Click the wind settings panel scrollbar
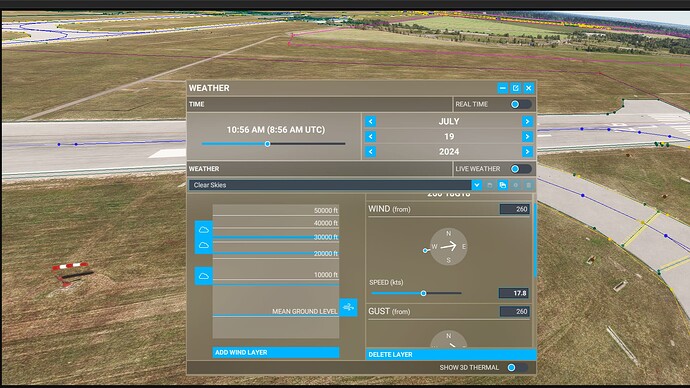Screen dimensions: 690x388 tap(535, 240)
